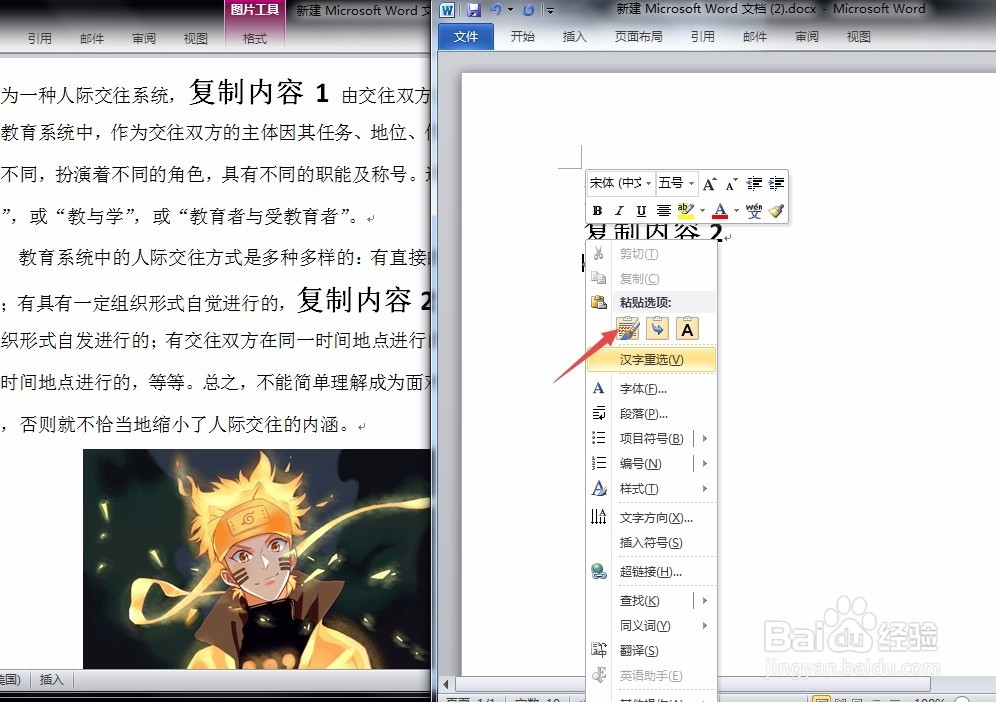The image size is (996, 702).
Task: Redo using the quick access toolbar
Action: [528, 10]
